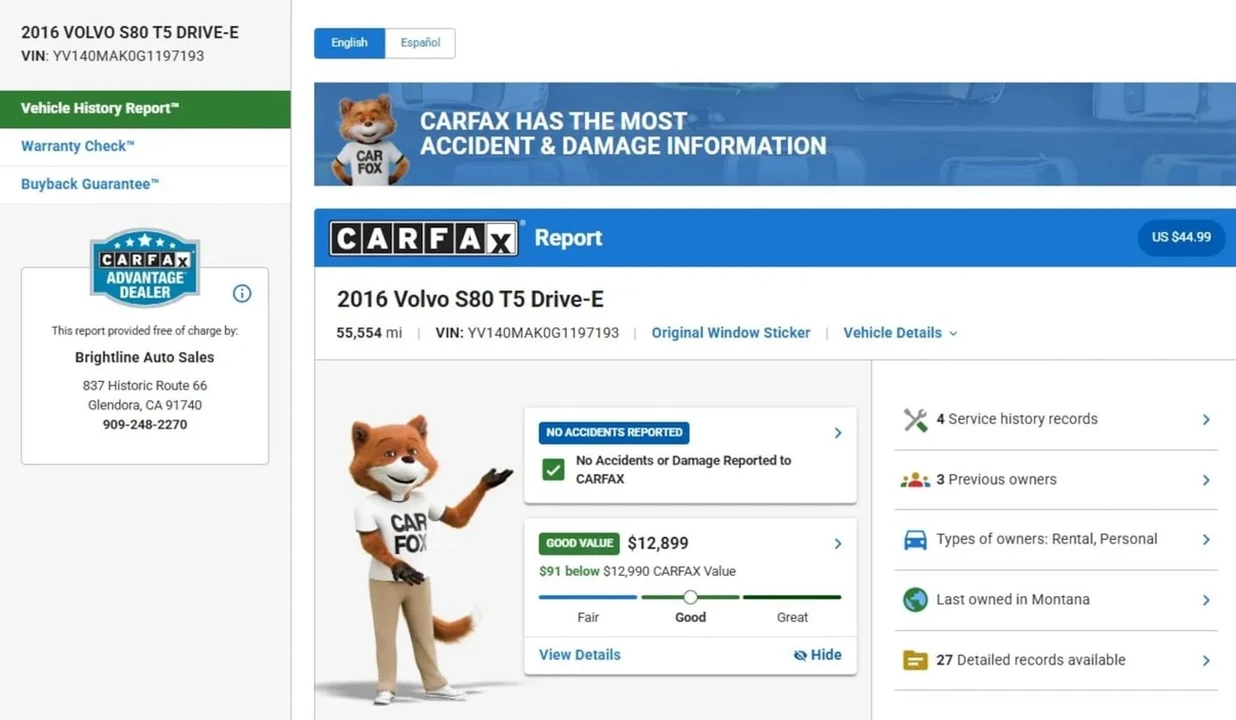Click the globe icon beside Last owned in Montana
1236x720 pixels.
click(x=915, y=600)
